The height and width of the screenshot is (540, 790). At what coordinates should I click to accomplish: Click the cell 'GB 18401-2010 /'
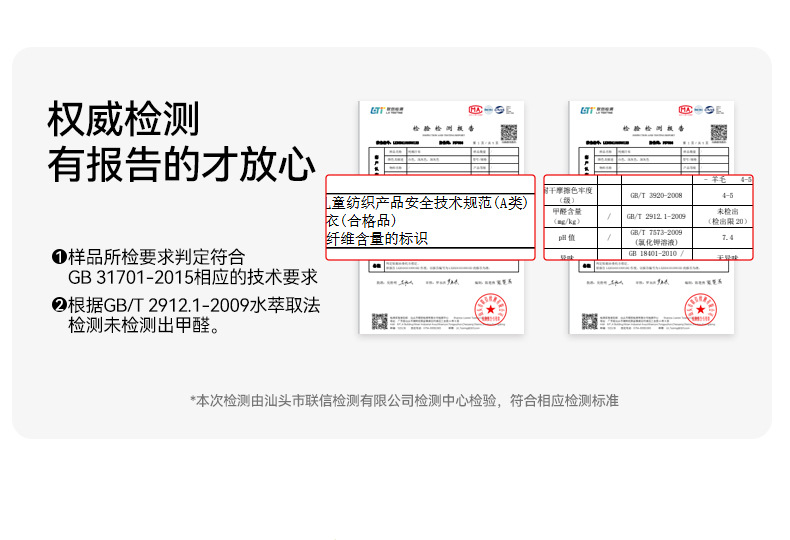coord(657,254)
